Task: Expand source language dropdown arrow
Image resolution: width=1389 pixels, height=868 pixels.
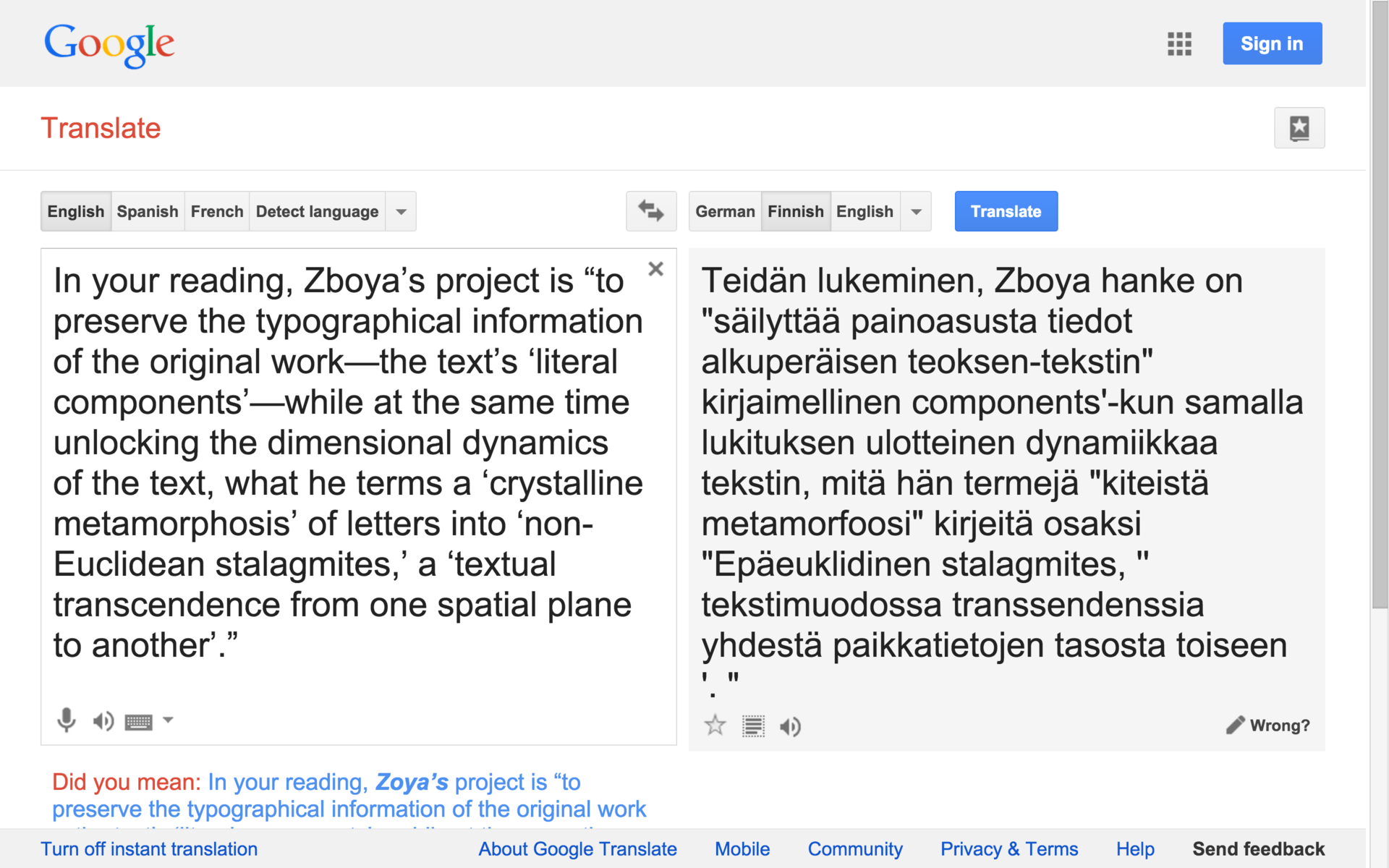Action: (x=402, y=211)
